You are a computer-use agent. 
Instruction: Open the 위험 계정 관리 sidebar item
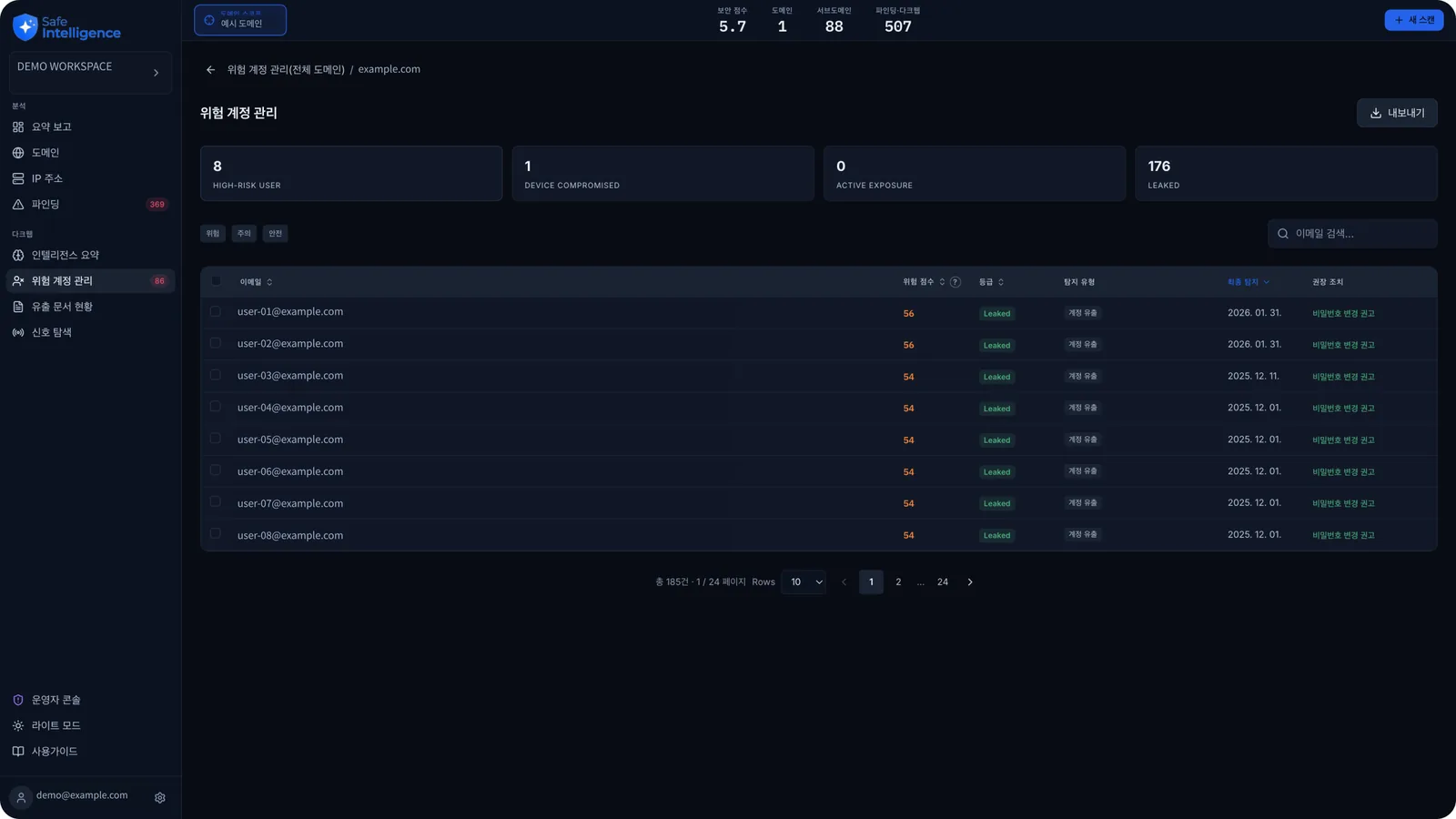tap(90, 281)
